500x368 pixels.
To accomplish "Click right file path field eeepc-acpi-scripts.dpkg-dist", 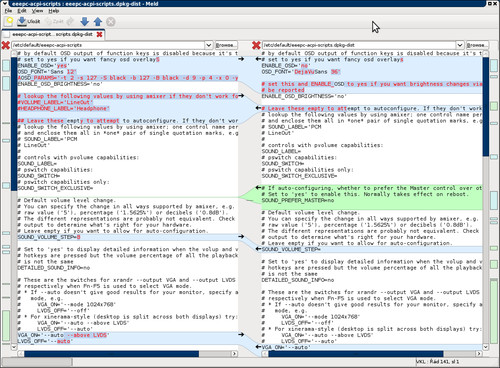I will [359, 45].
